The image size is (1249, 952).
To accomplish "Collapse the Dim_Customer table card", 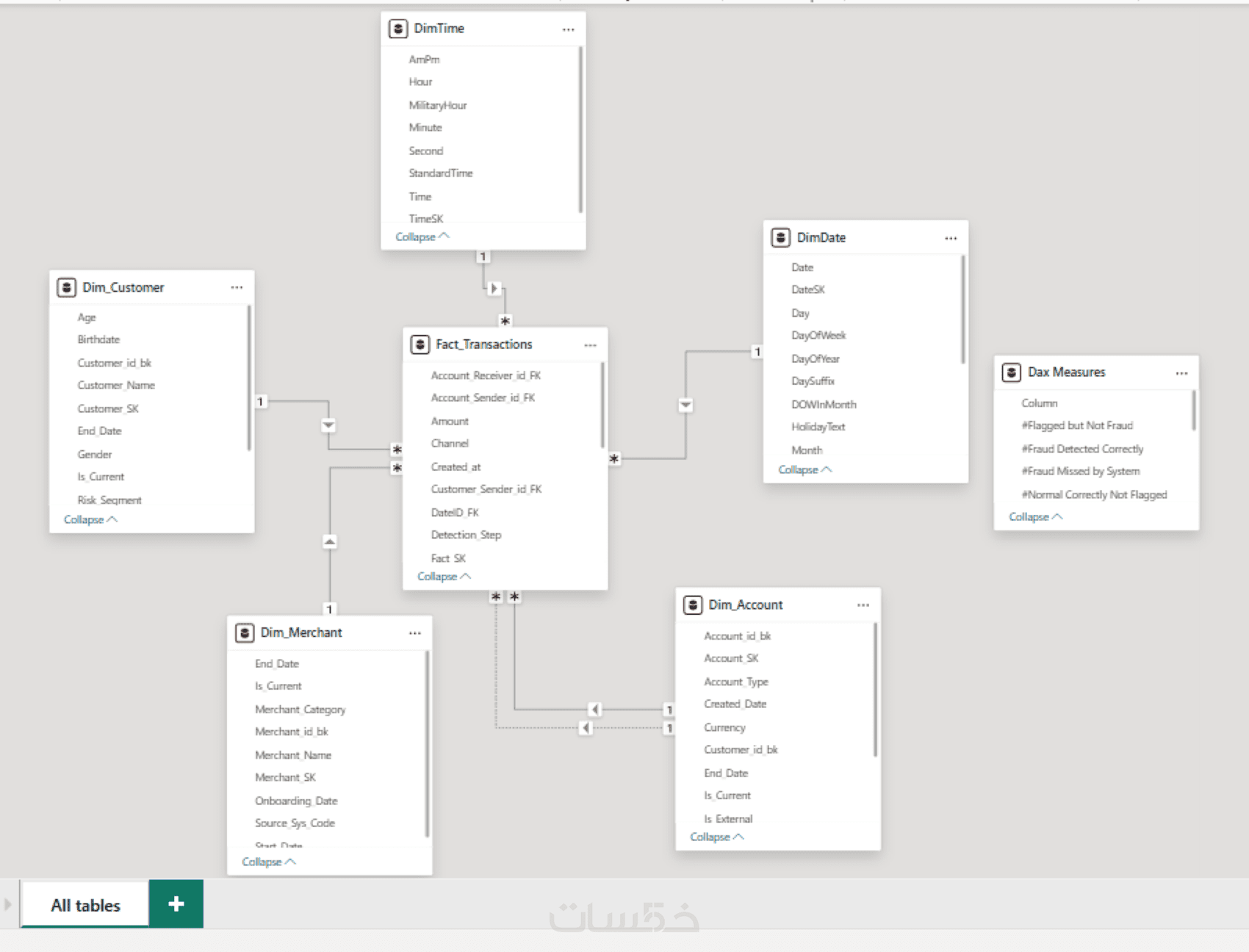I will pos(90,519).
